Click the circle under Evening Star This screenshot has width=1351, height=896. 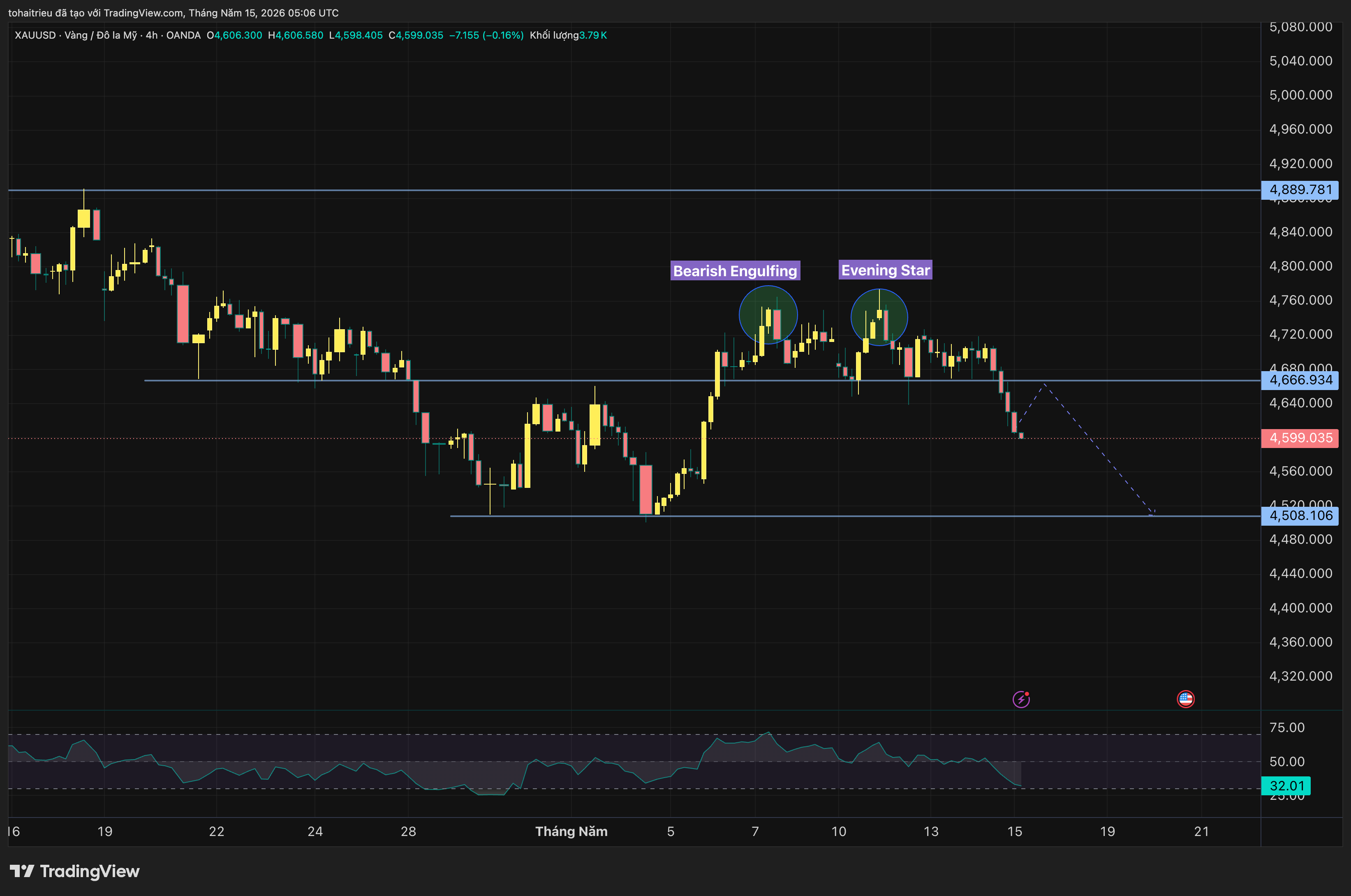pos(879,318)
